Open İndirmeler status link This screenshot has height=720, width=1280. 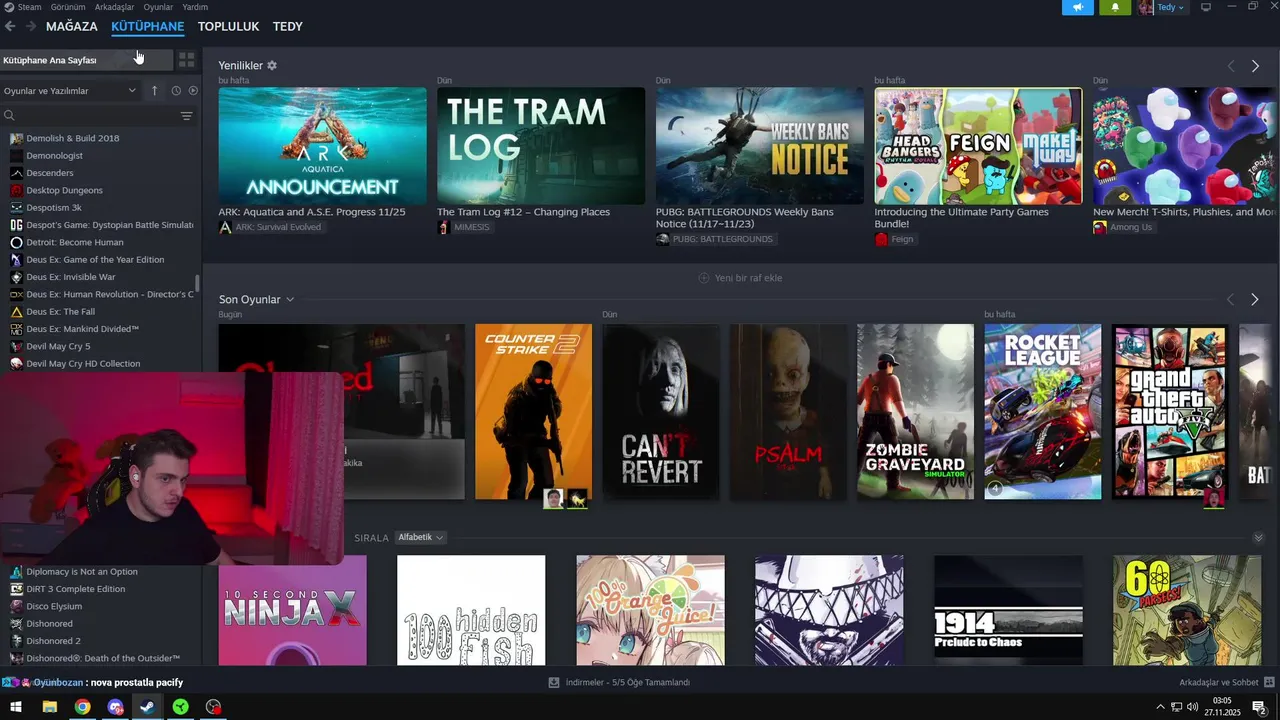click(628, 682)
